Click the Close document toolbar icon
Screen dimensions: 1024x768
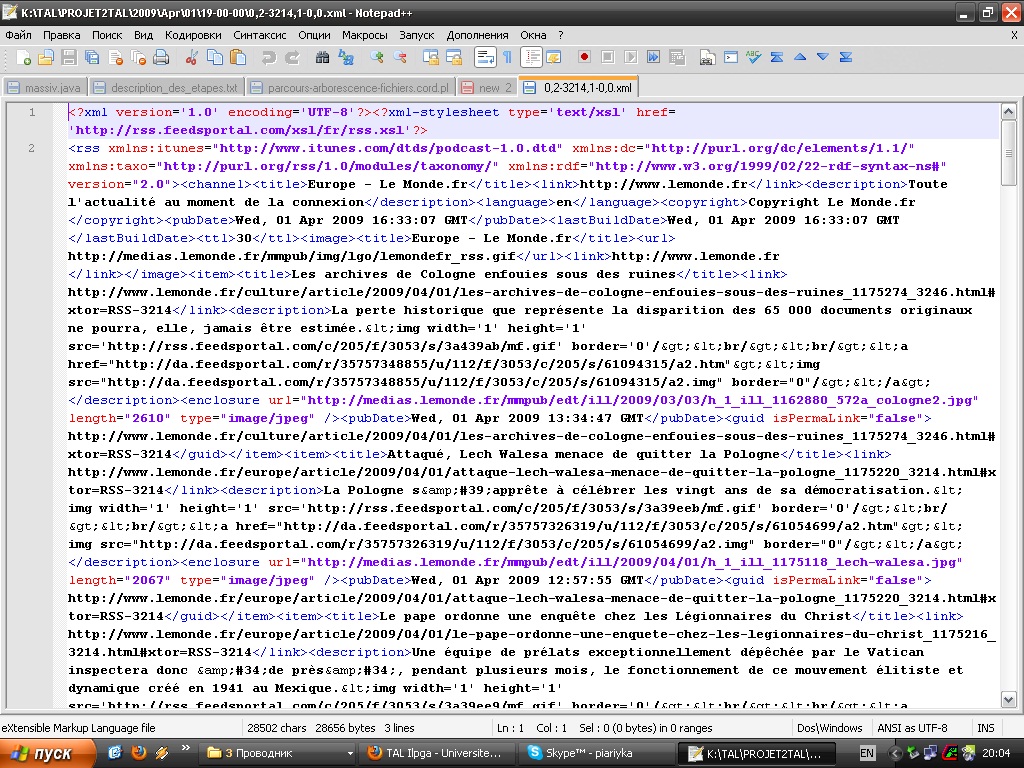click(116, 58)
